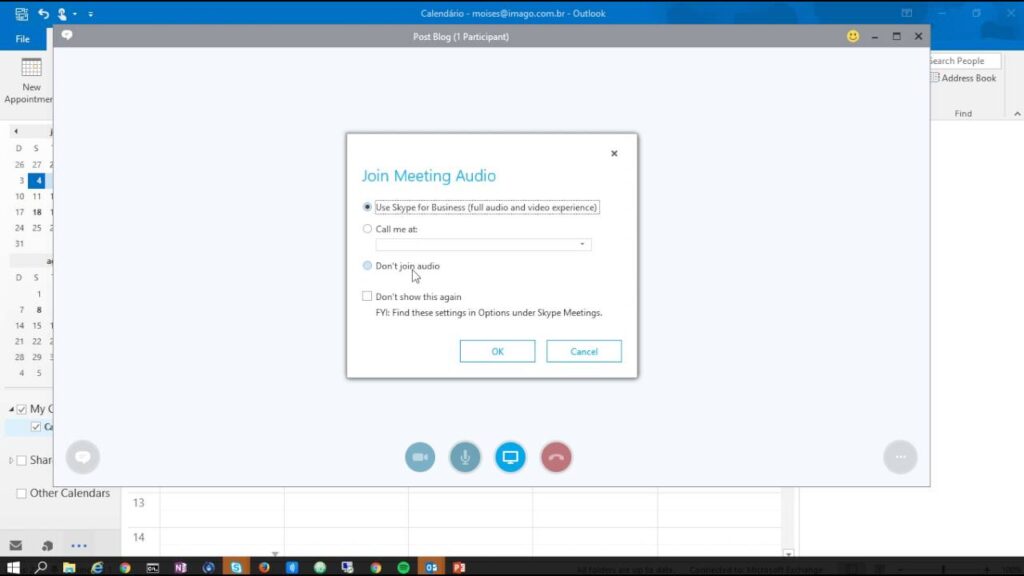Open Command Prompt from taskbar
Image resolution: width=1024 pixels, height=576 pixels.
pyautogui.click(x=152, y=568)
